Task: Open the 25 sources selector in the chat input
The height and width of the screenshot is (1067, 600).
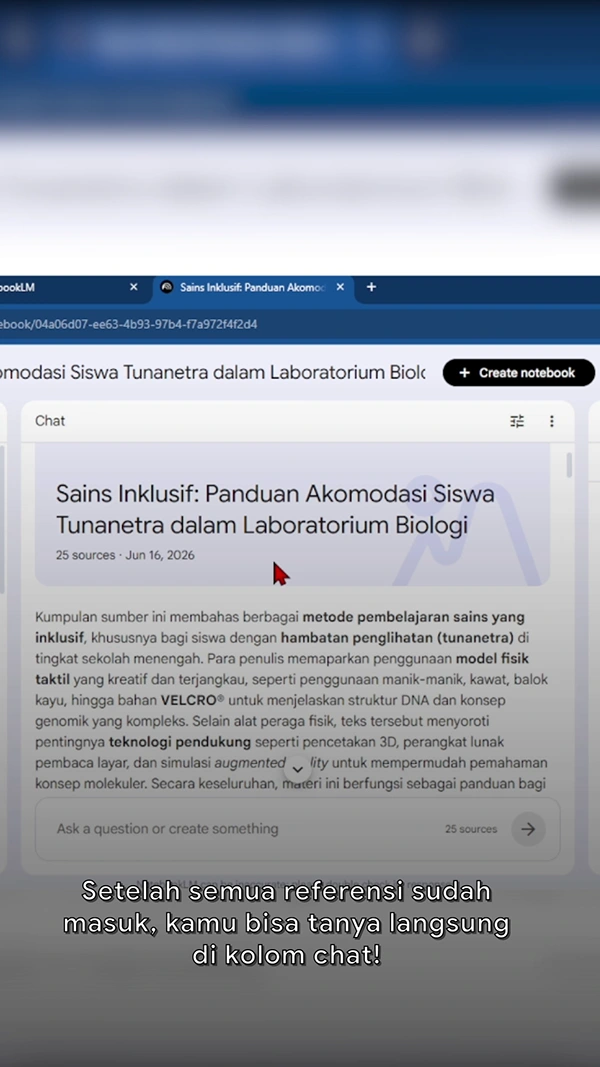Action: pyautogui.click(x=471, y=829)
